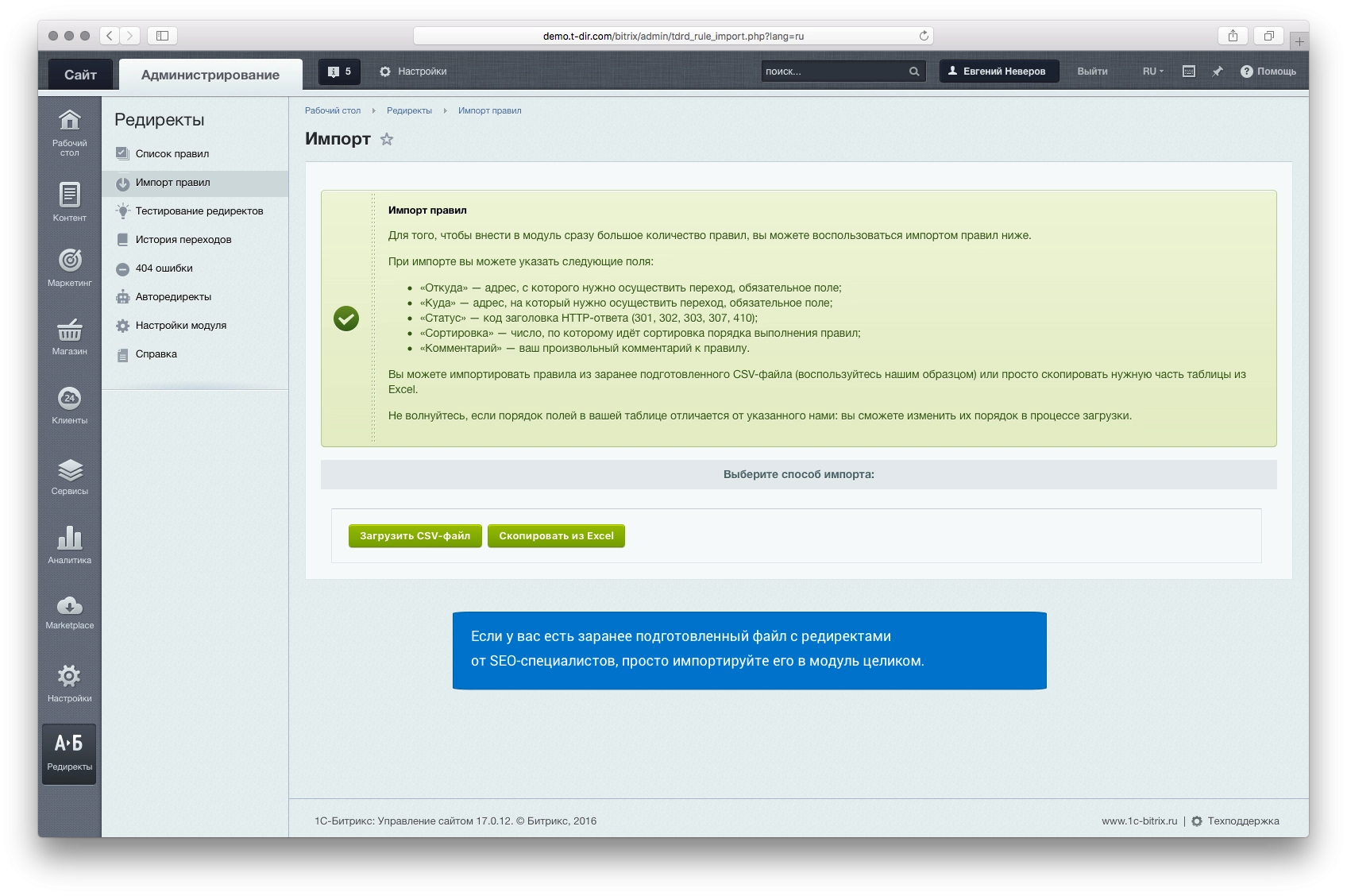Image resolution: width=1347 pixels, height=896 pixels.
Task: Switch to the Сайт tab
Action: (80, 75)
